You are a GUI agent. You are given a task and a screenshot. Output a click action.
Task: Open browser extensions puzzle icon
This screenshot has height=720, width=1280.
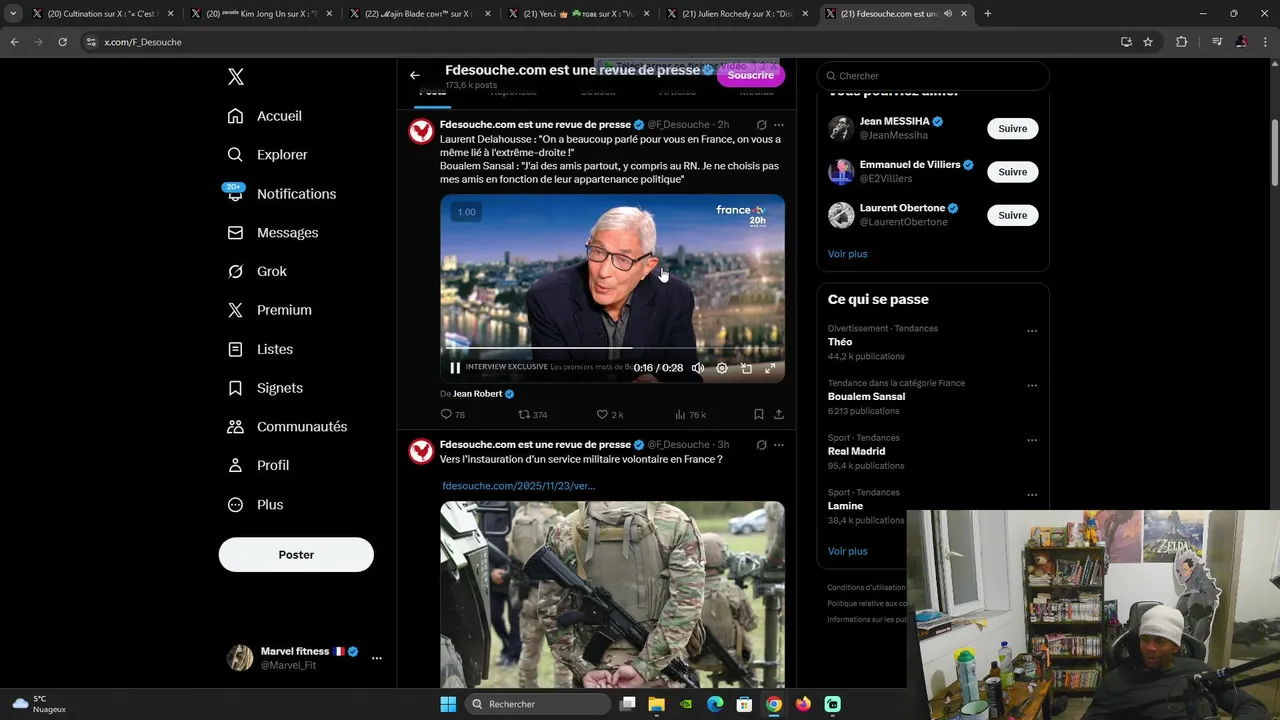[1181, 42]
